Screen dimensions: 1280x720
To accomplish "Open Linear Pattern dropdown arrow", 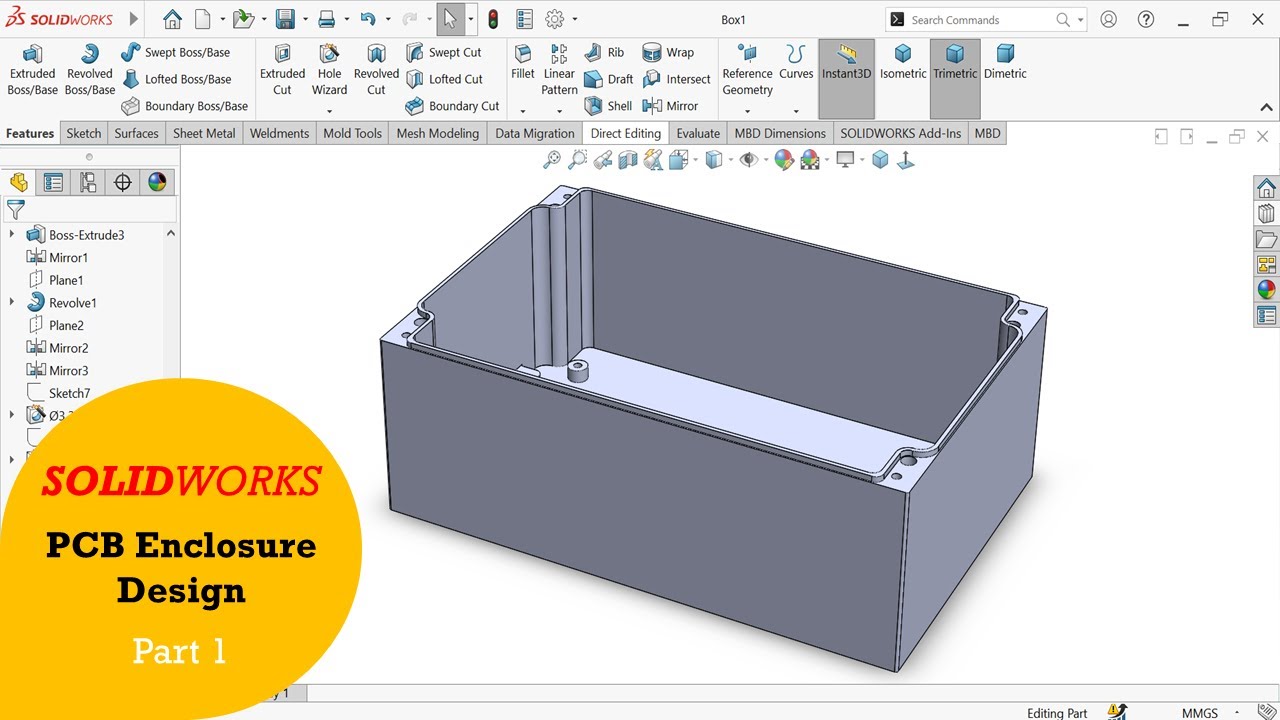I will [x=559, y=111].
